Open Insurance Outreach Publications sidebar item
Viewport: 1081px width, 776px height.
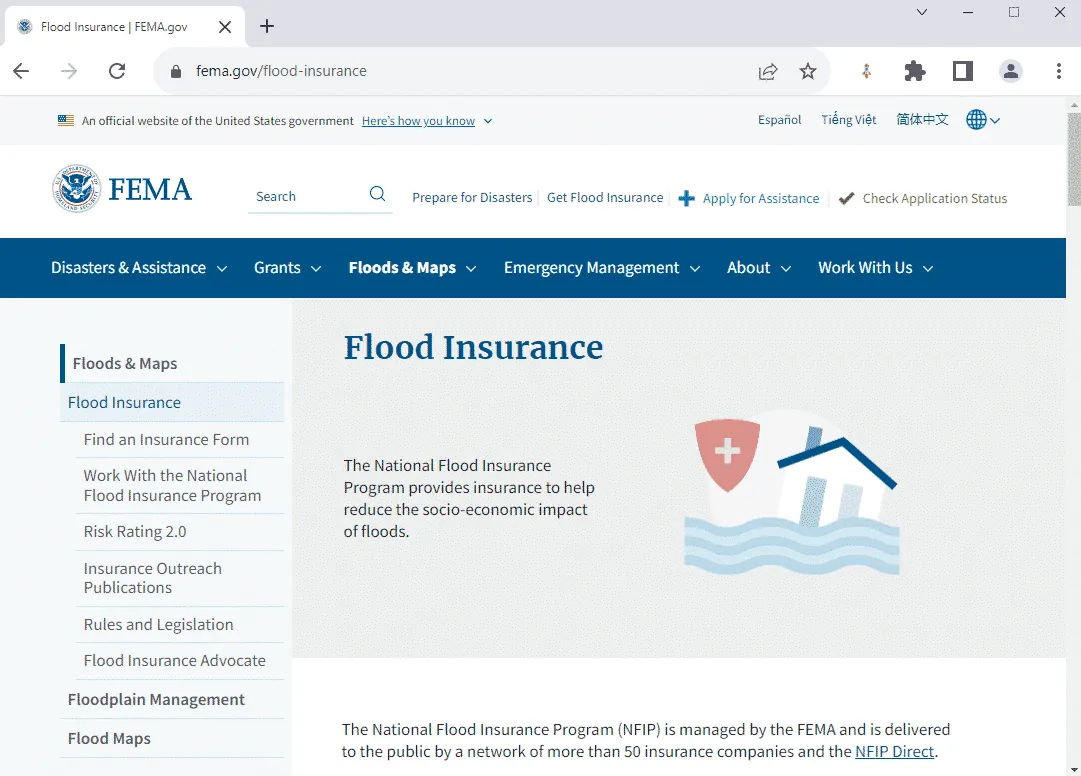coord(152,578)
